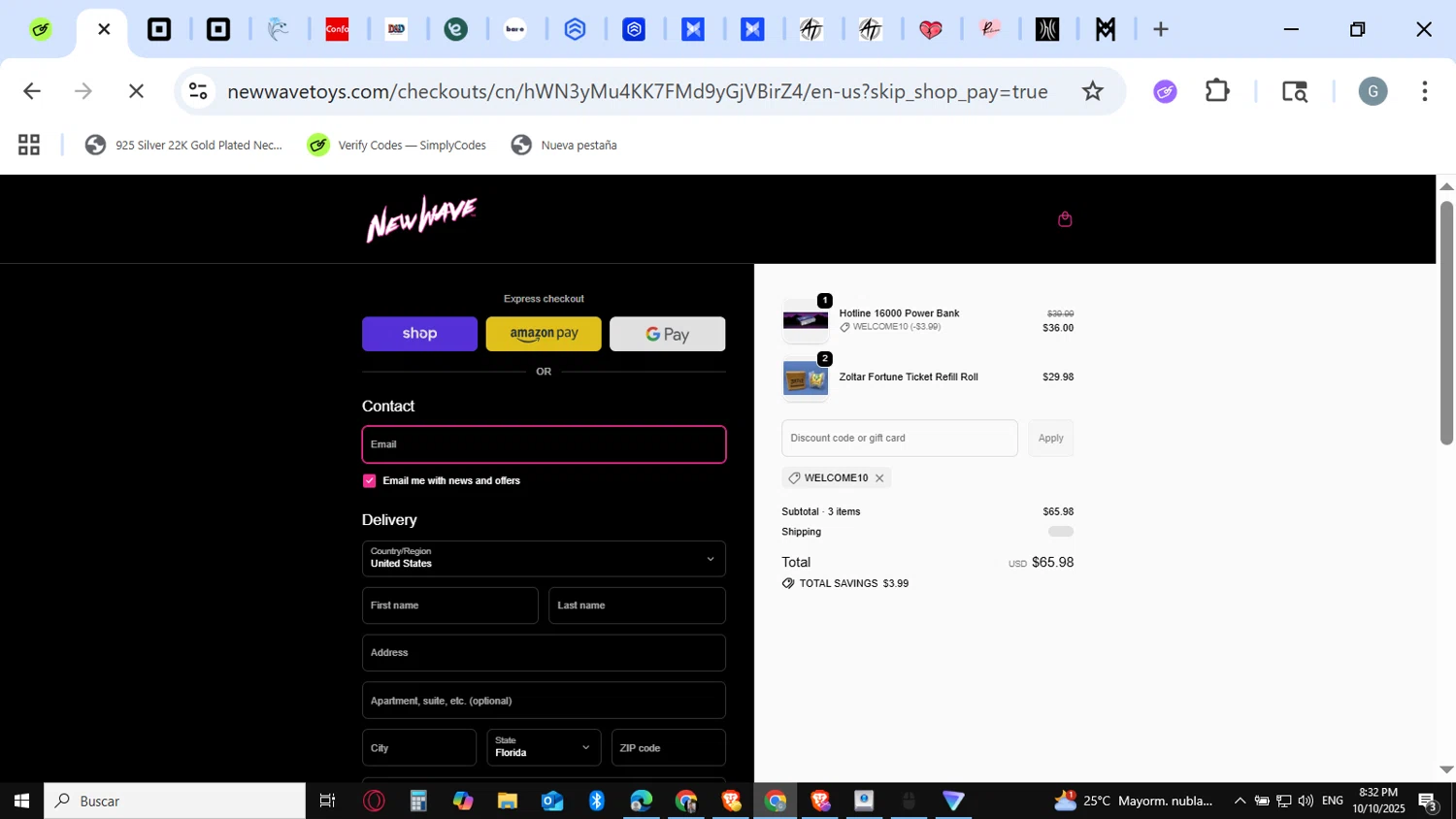1456x819 pixels.
Task: Apply the discount code
Action: (x=1051, y=439)
